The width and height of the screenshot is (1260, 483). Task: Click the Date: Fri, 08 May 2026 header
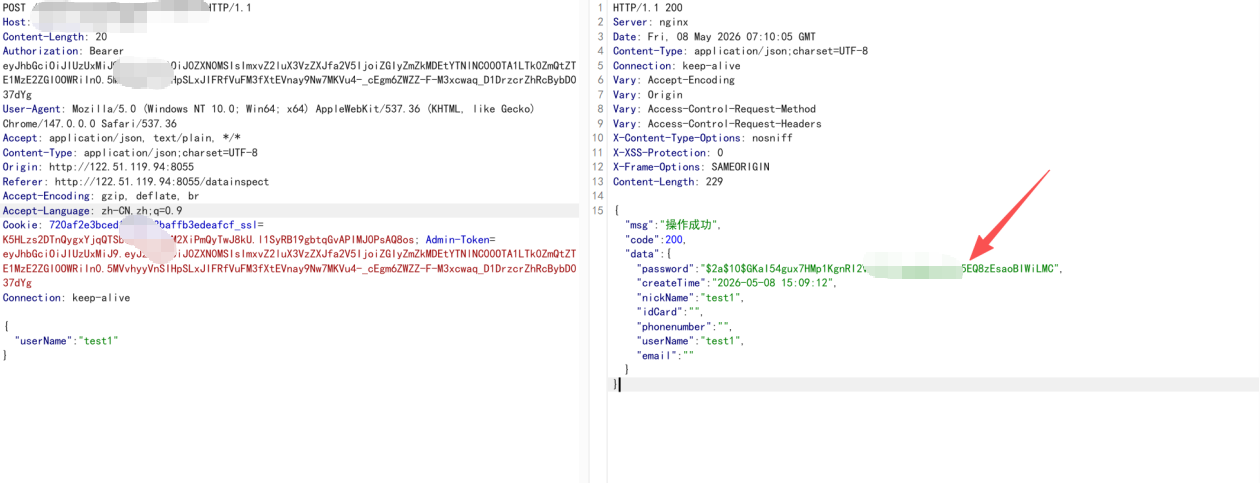click(714, 37)
